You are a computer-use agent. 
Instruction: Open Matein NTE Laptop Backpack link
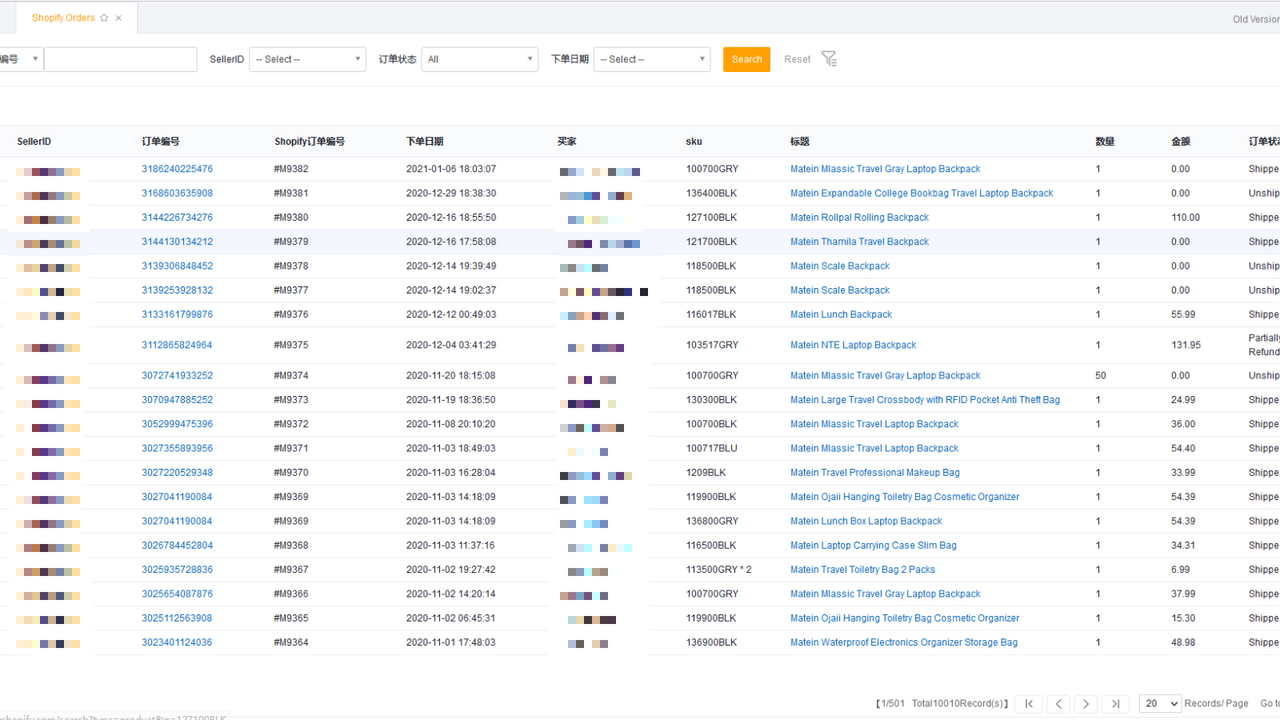click(853, 345)
